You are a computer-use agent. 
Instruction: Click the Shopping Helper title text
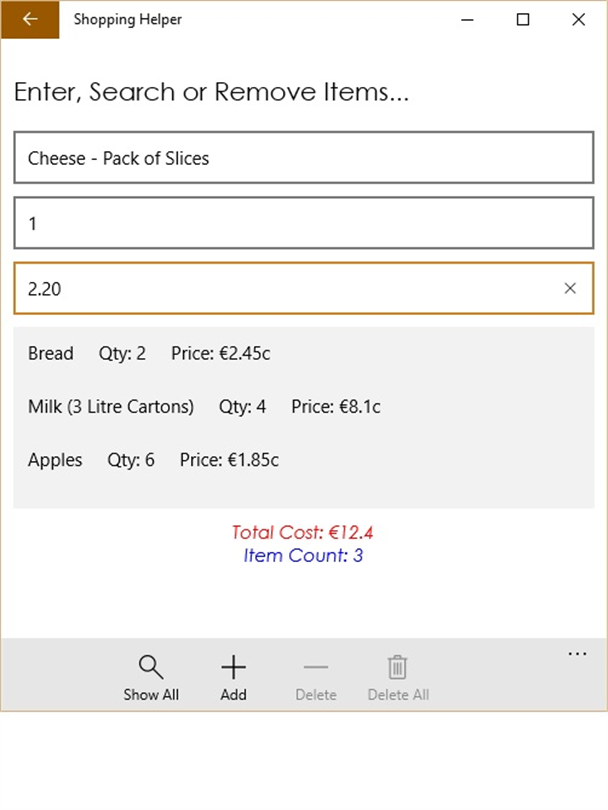pos(128,19)
